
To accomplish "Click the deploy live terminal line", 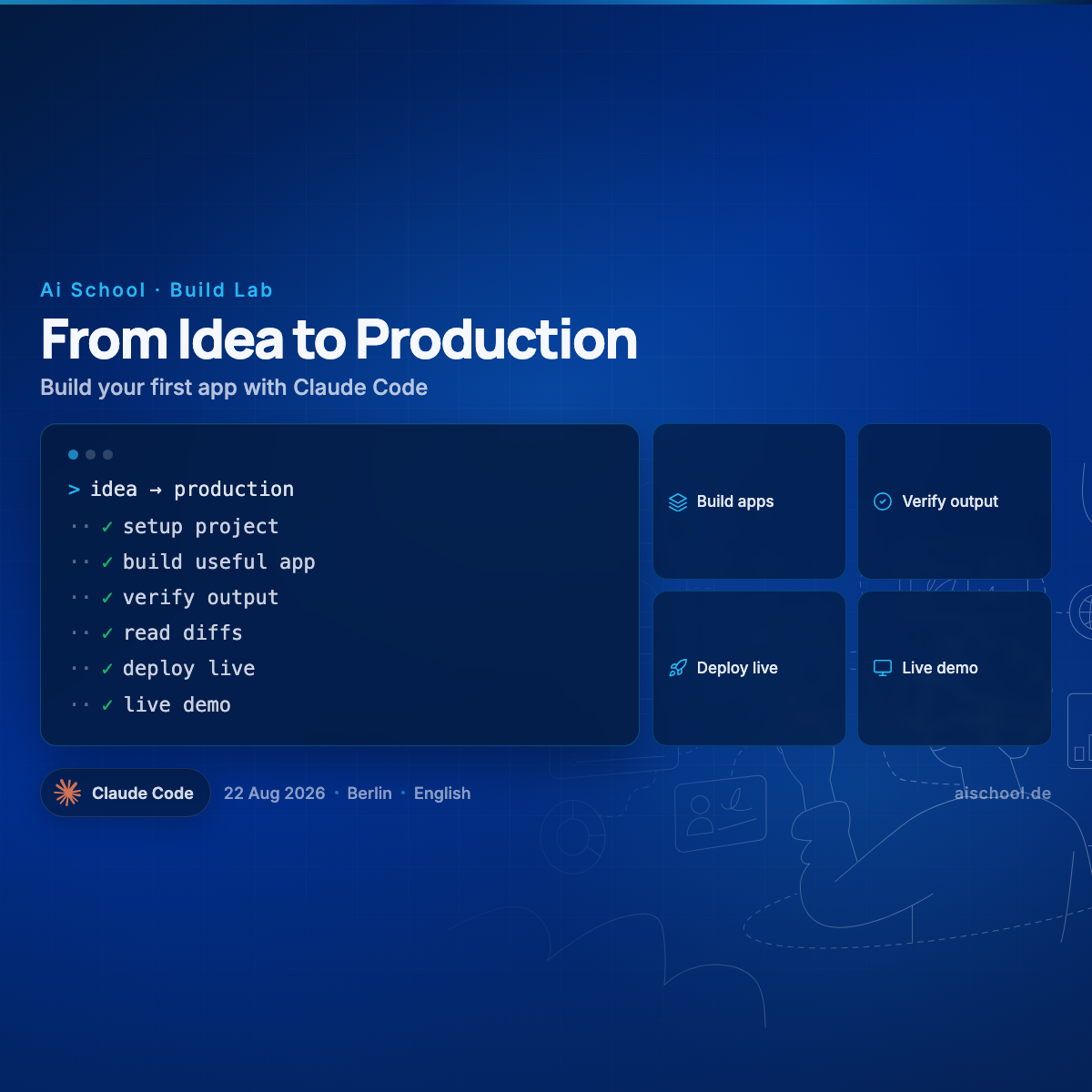I will click(x=188, y=669).
